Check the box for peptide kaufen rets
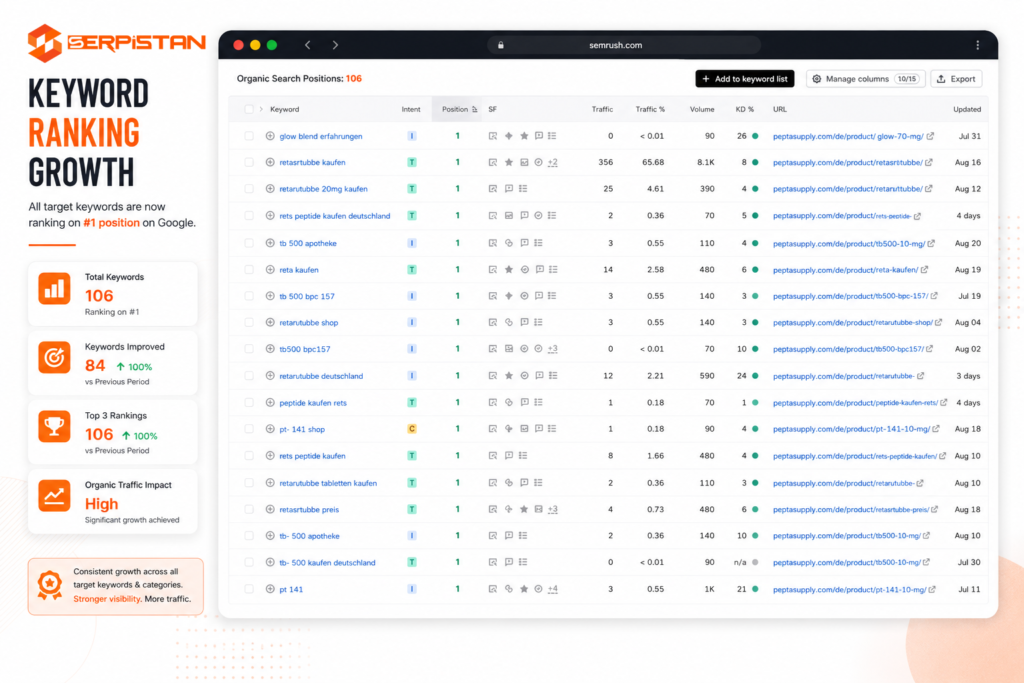 tap(249, 402)
